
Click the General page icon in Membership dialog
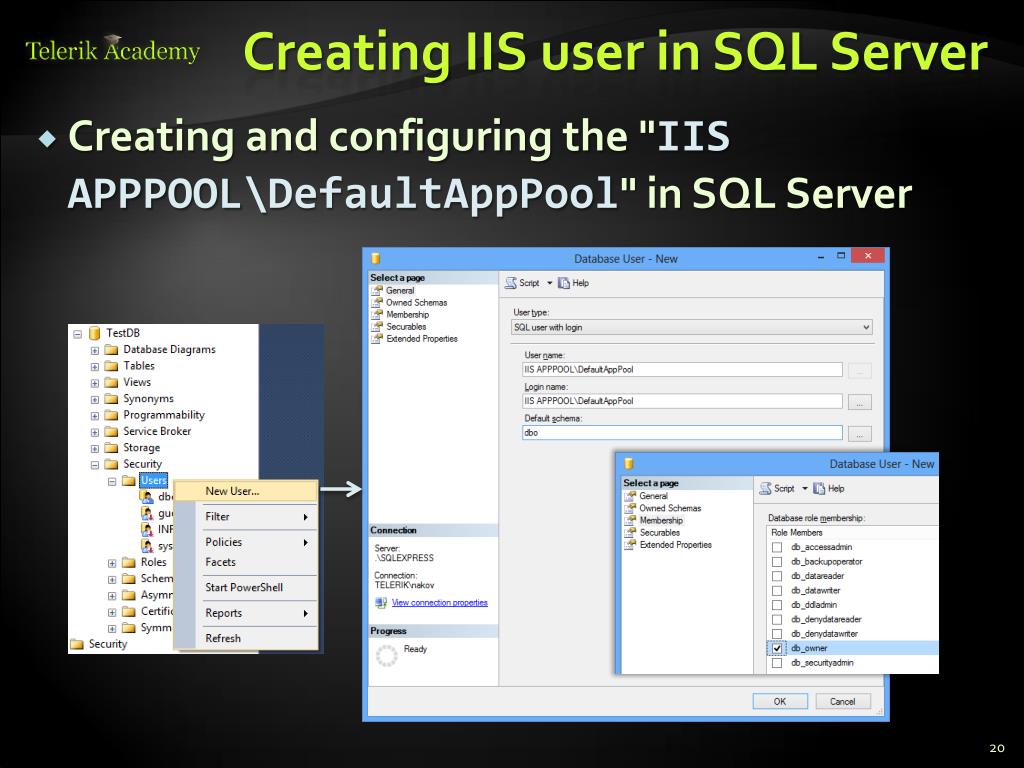click(630, 496)
